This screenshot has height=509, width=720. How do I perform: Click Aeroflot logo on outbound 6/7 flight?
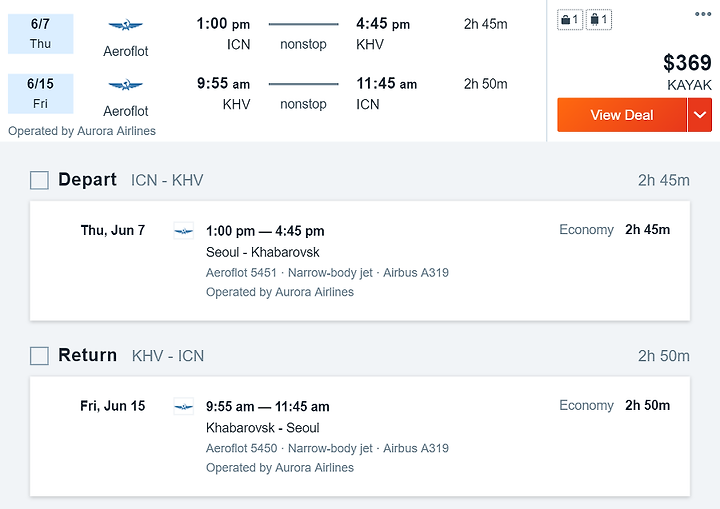click(x=125, y=25)
